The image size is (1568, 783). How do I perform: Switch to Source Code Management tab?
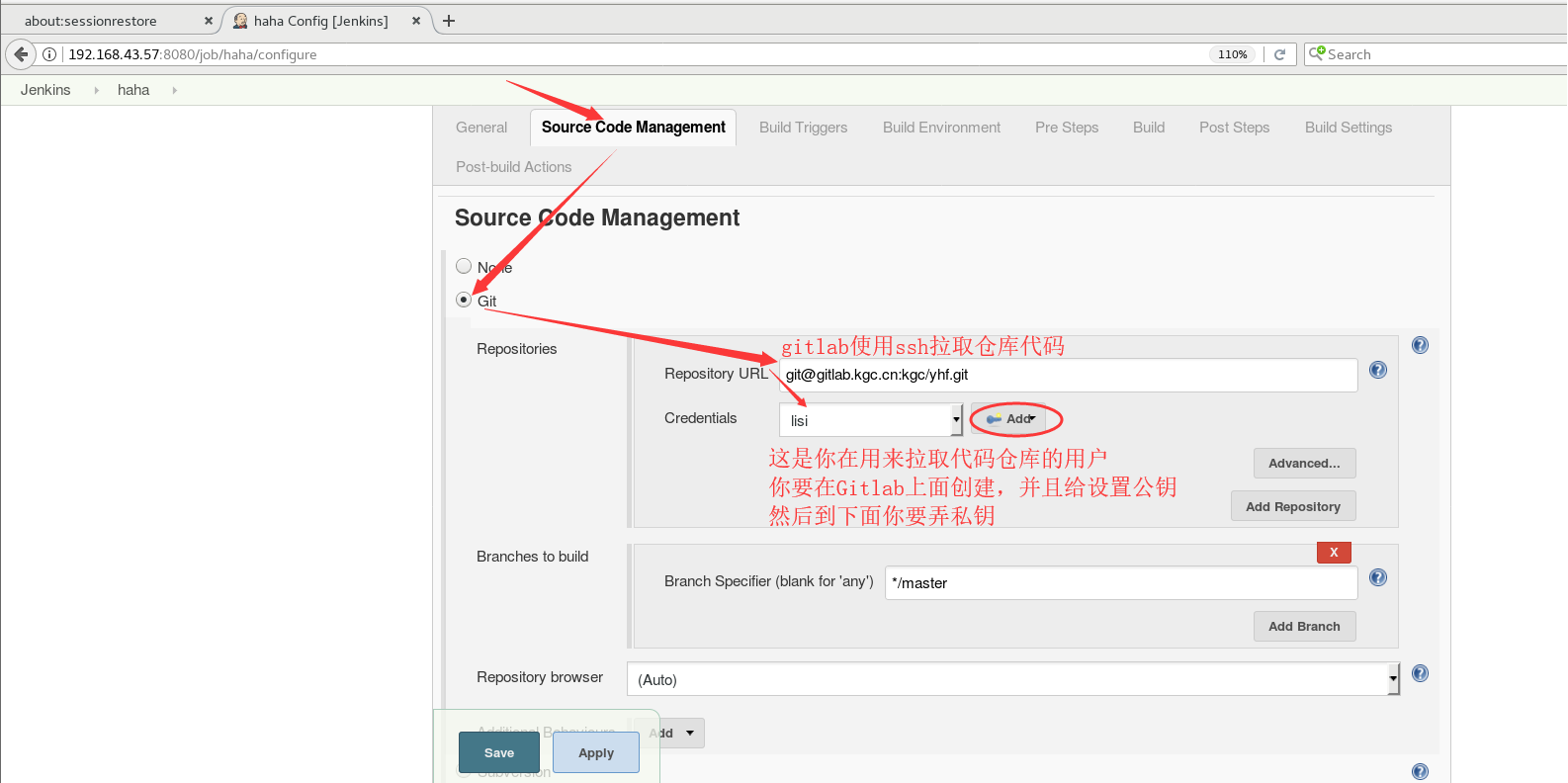[x=633, y=128]
